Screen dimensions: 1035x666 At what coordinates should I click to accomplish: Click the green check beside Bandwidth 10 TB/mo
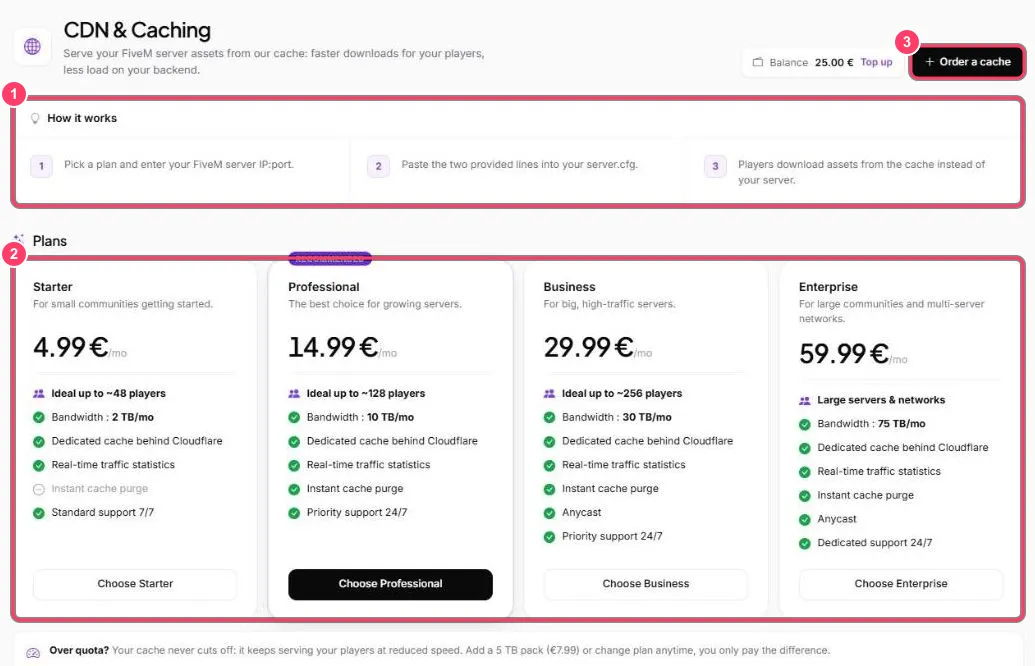[x=294, y=417]
